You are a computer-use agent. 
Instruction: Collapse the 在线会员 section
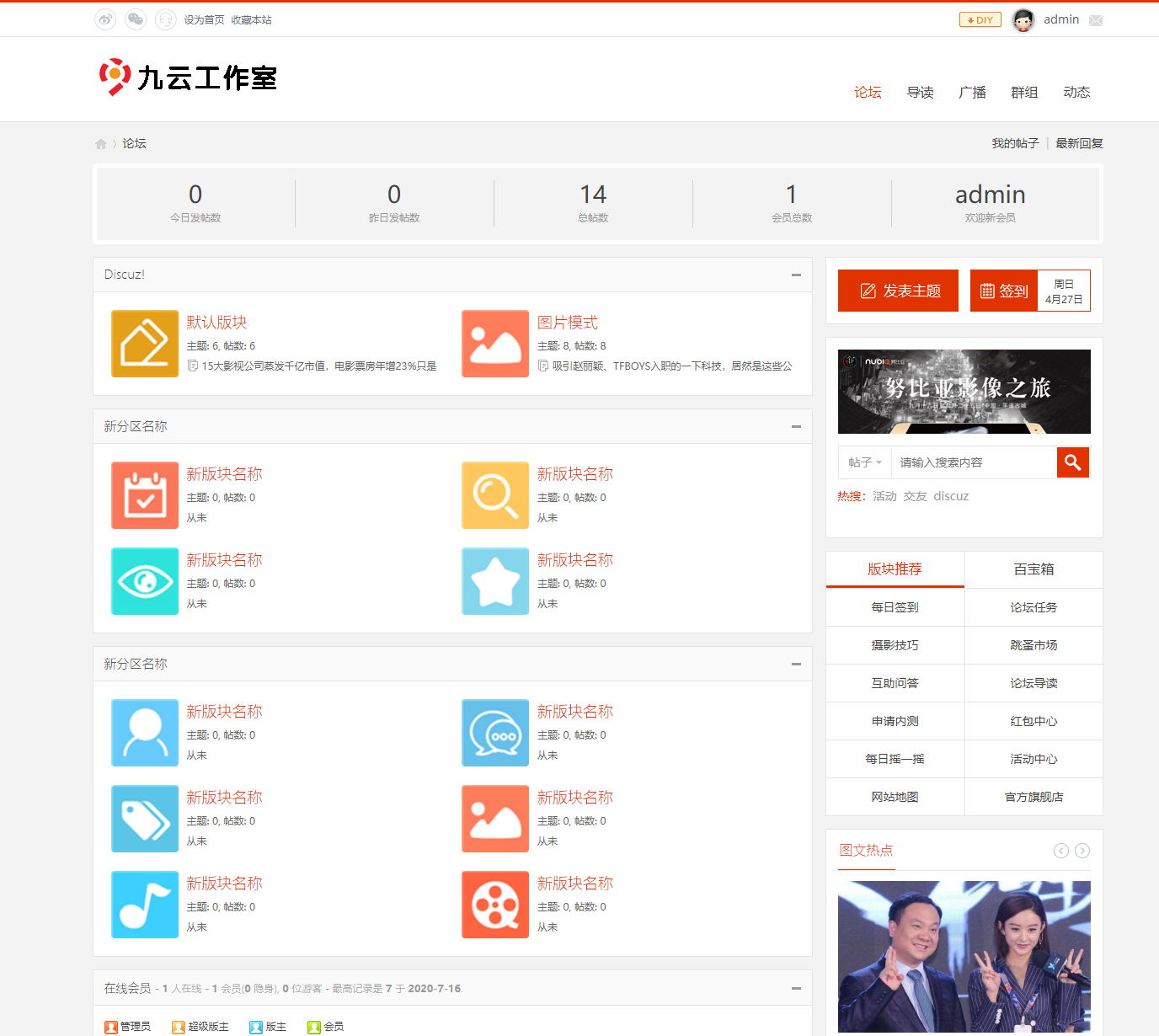pos(796,988)
